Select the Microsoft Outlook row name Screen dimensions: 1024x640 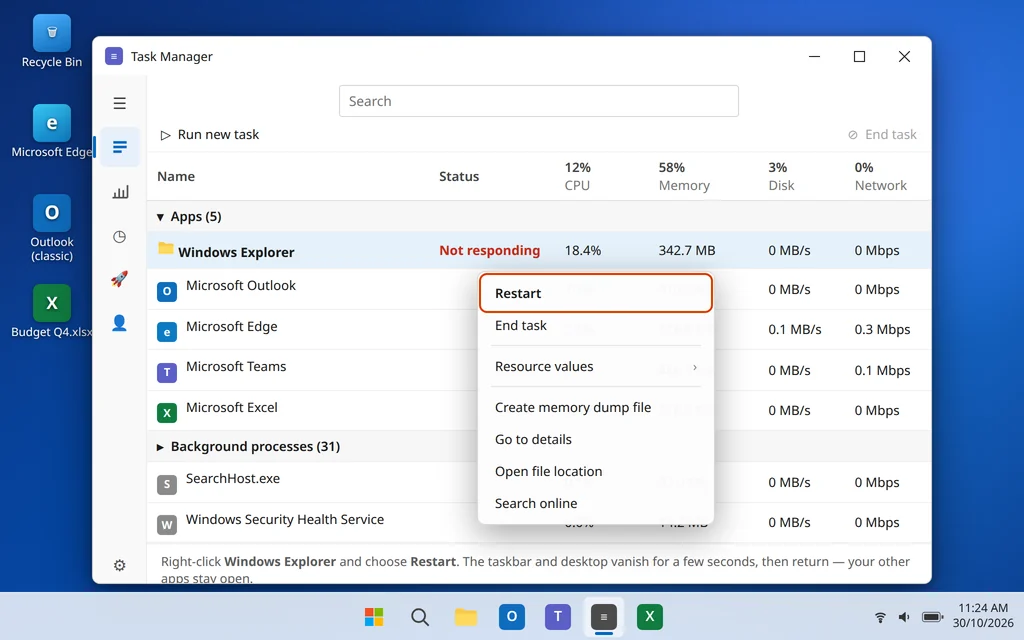(240, 285)
